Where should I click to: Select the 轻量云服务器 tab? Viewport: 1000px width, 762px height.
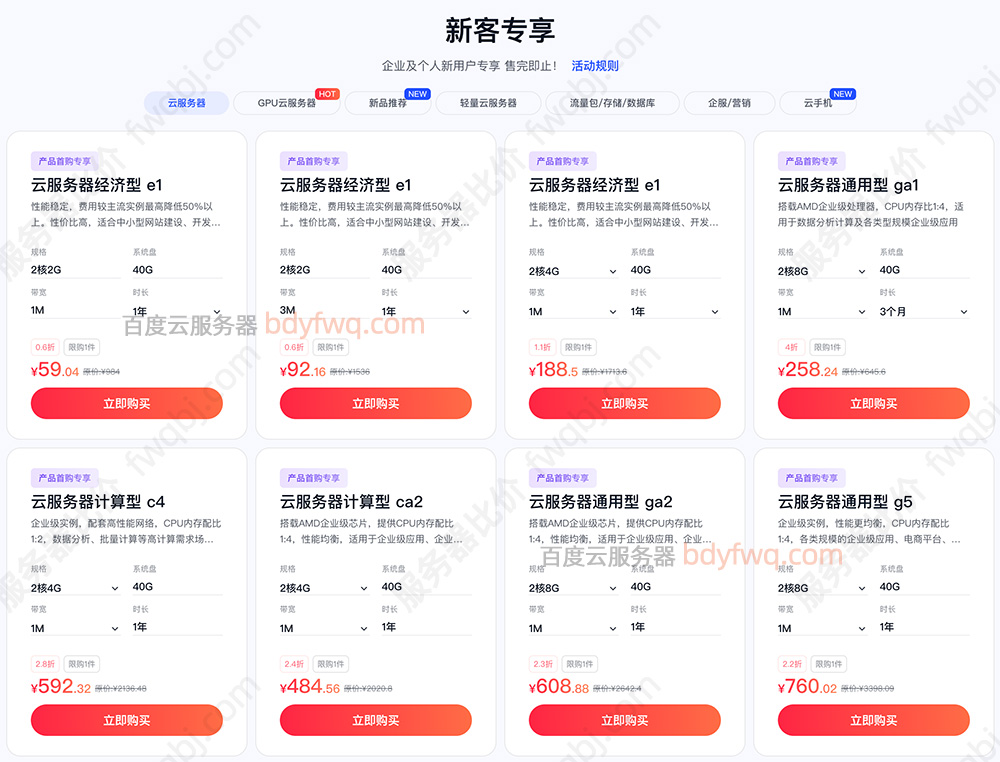coord(488,103)
